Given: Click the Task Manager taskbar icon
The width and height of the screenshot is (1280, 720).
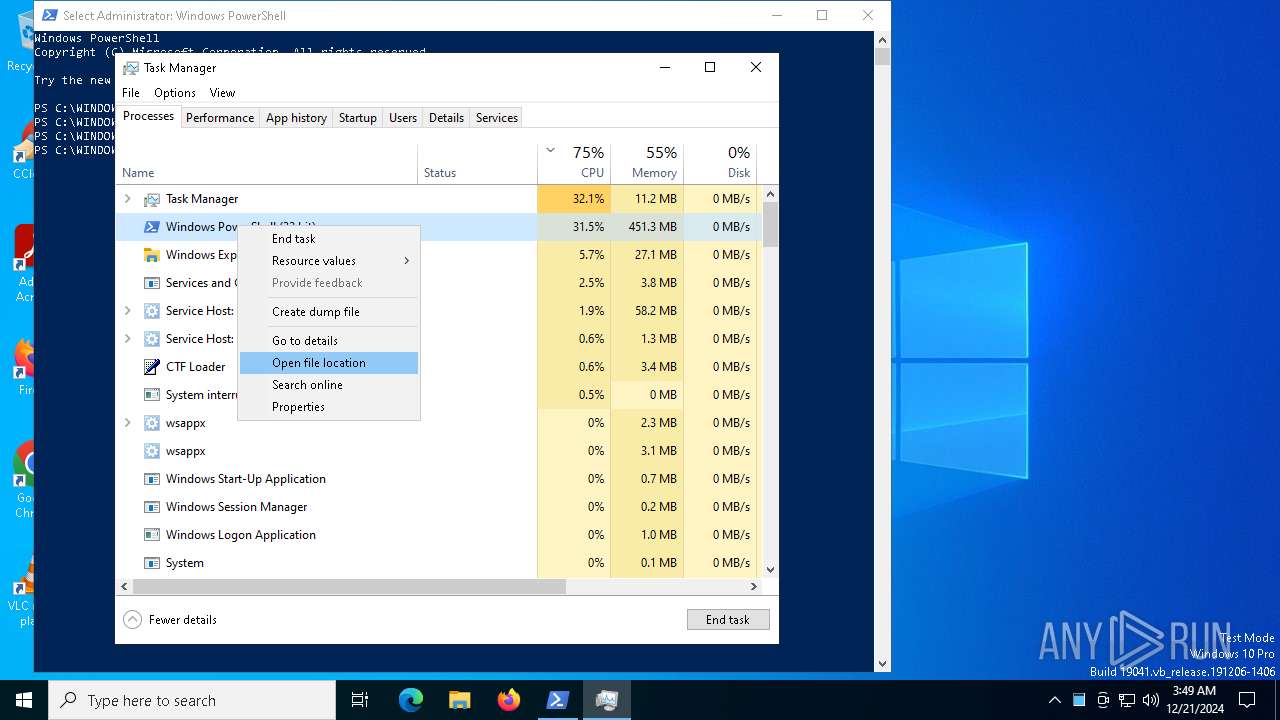Looking at the screenshot, I should (607, 700).
